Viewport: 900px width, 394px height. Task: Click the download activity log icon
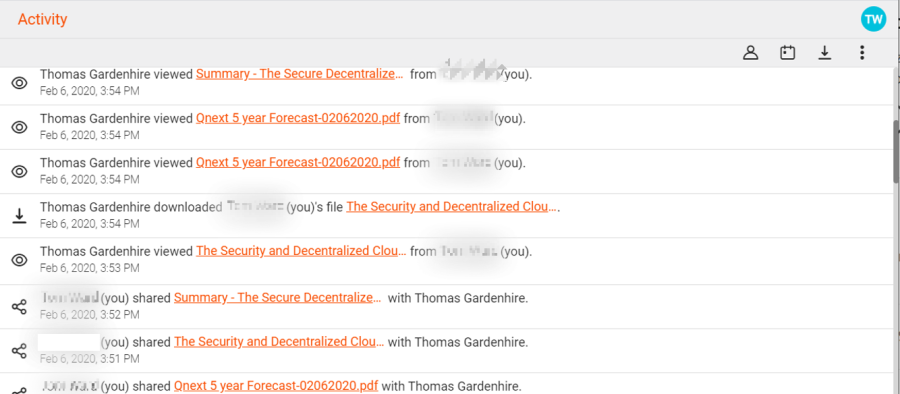click(x=825, y=53)
